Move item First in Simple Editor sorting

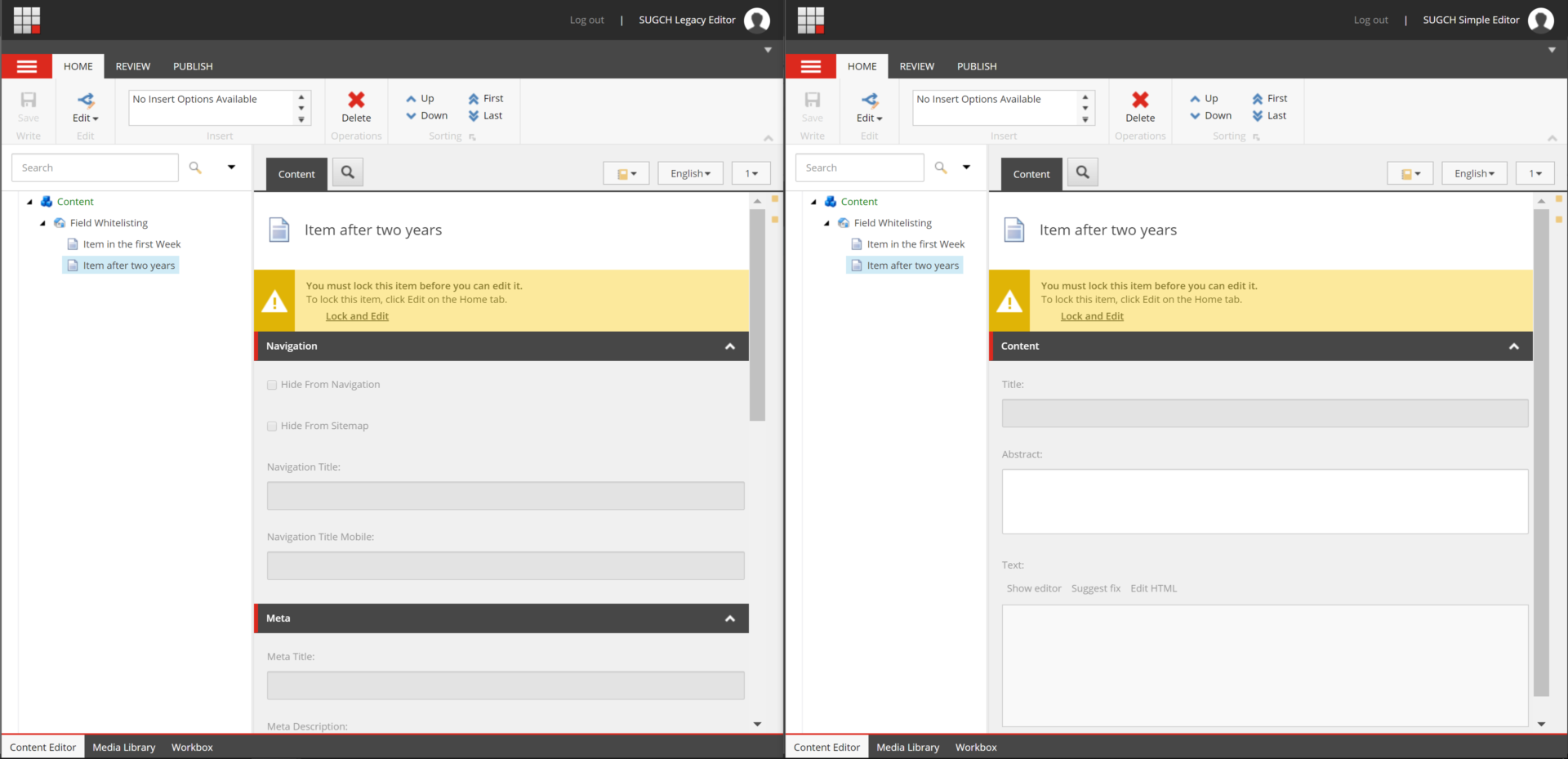click(1269, 98)
